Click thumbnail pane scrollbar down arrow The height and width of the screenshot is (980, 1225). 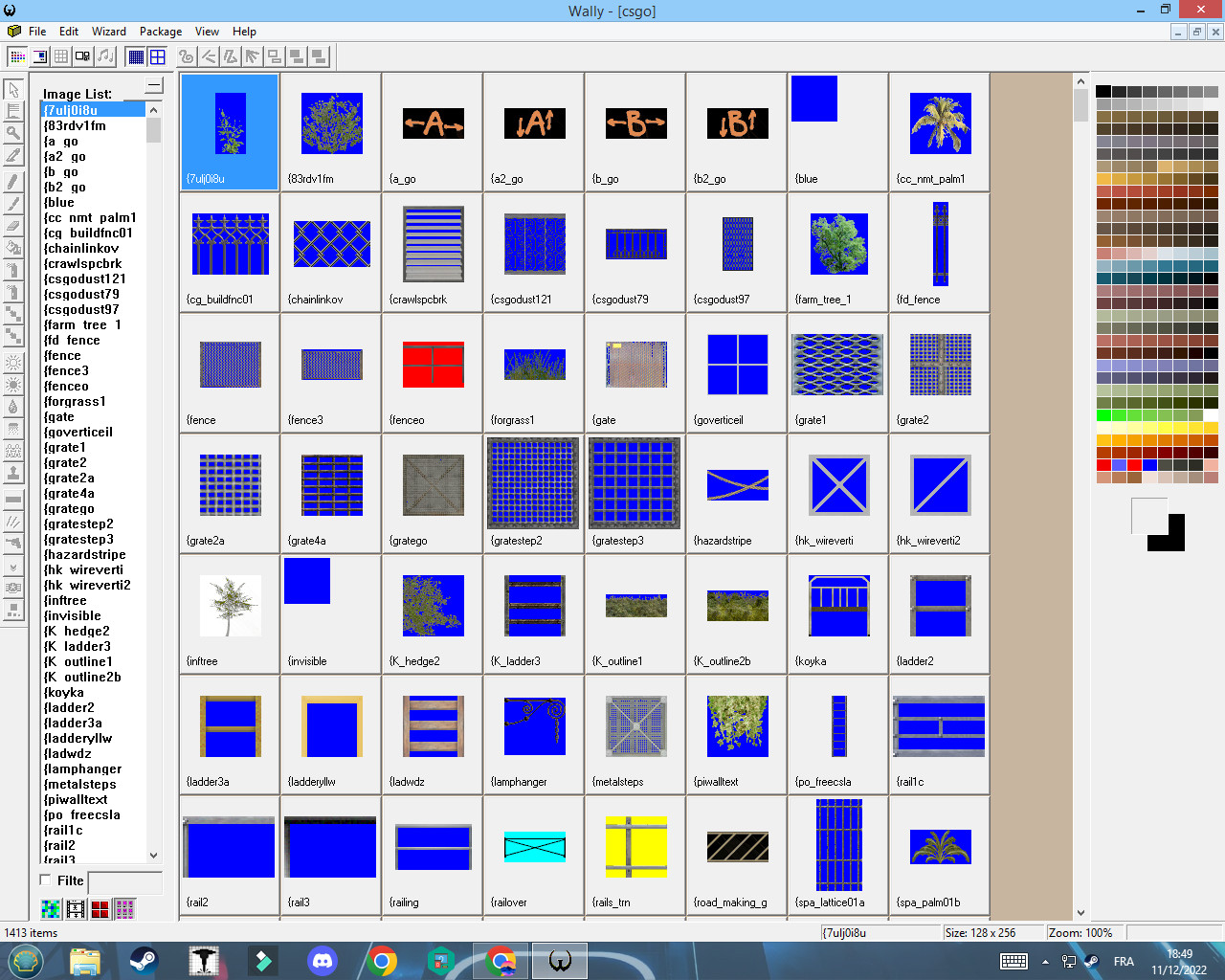1080,913
